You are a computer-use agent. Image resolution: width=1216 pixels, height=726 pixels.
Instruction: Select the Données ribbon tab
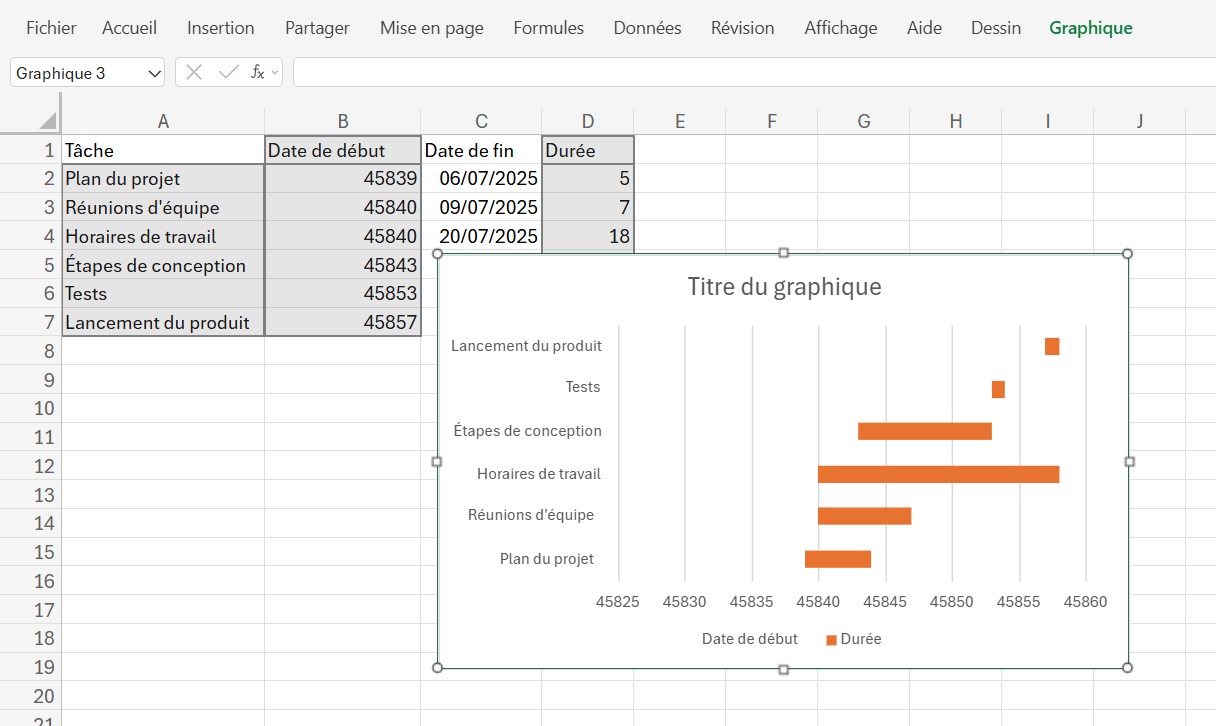(646, 28)
